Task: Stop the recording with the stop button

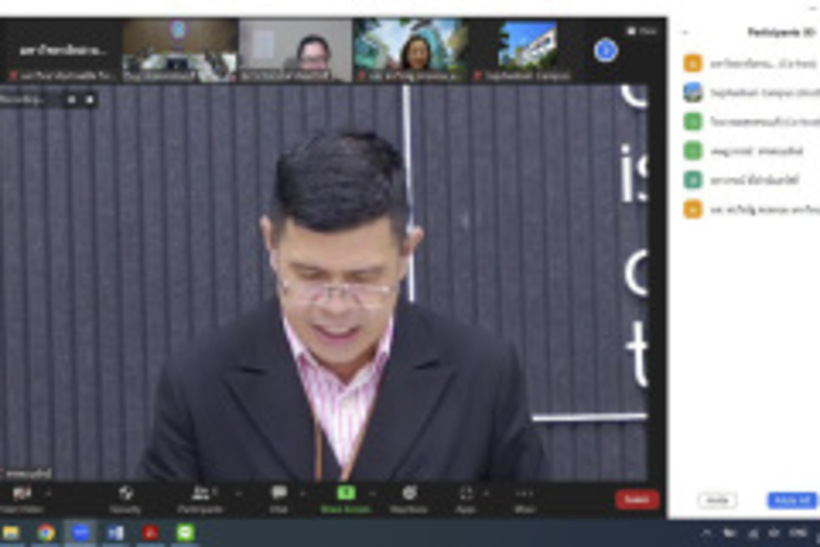Action: click(90, 100)
